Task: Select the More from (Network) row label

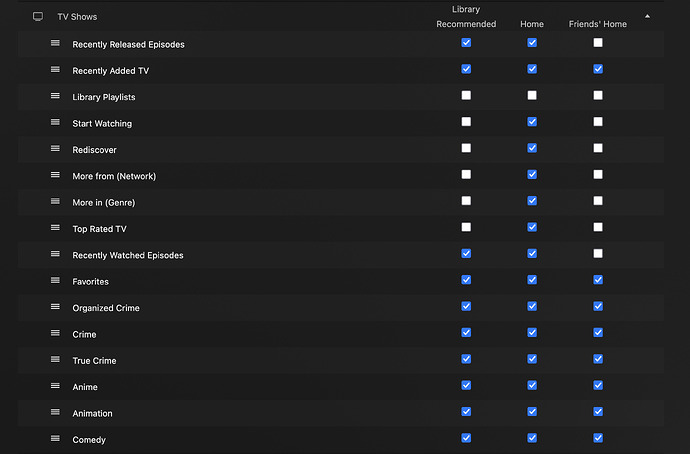Action: [114, 176]
